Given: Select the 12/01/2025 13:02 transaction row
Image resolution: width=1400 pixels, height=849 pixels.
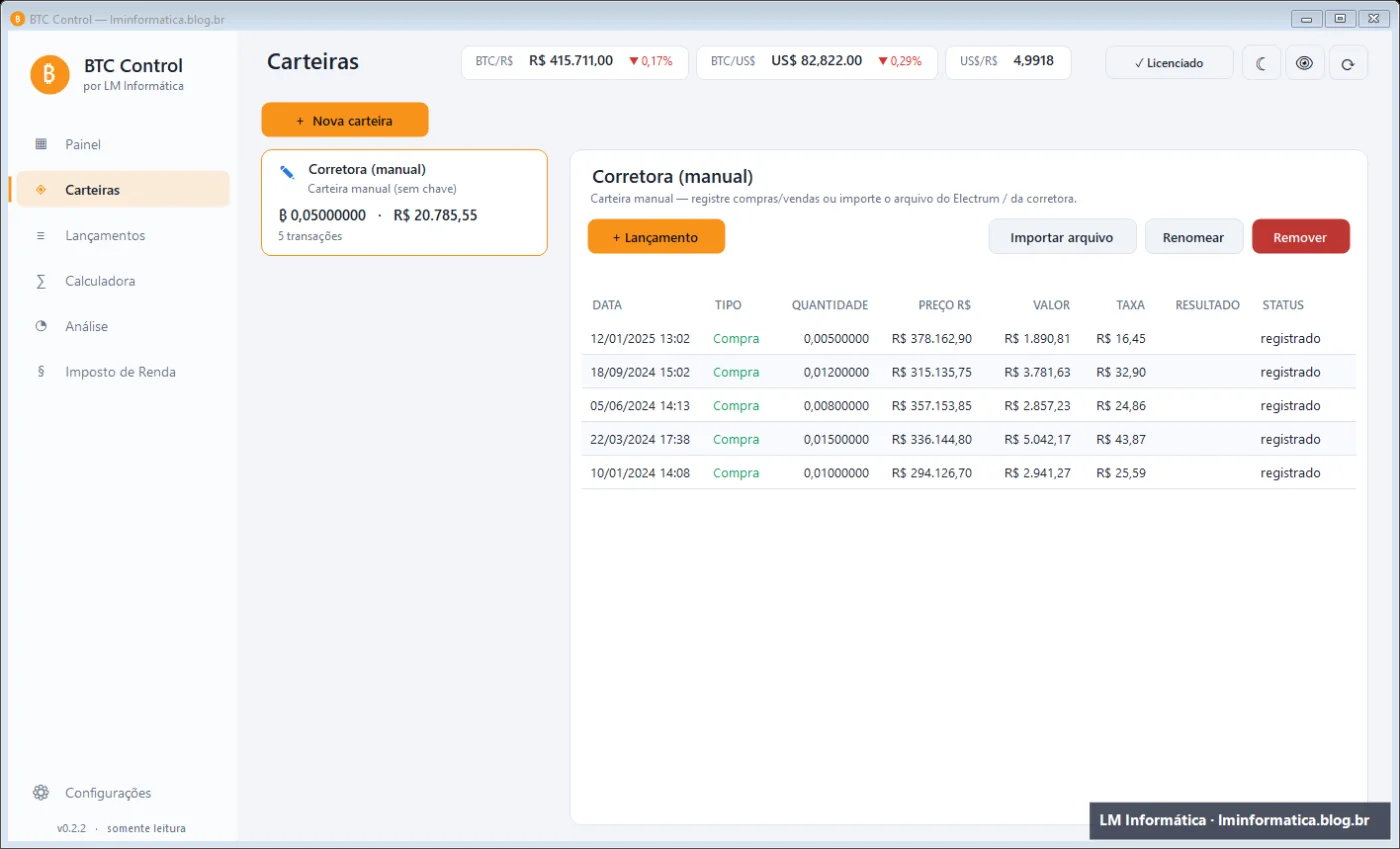Looking at the screenshot, I should [x=969, y=338].
